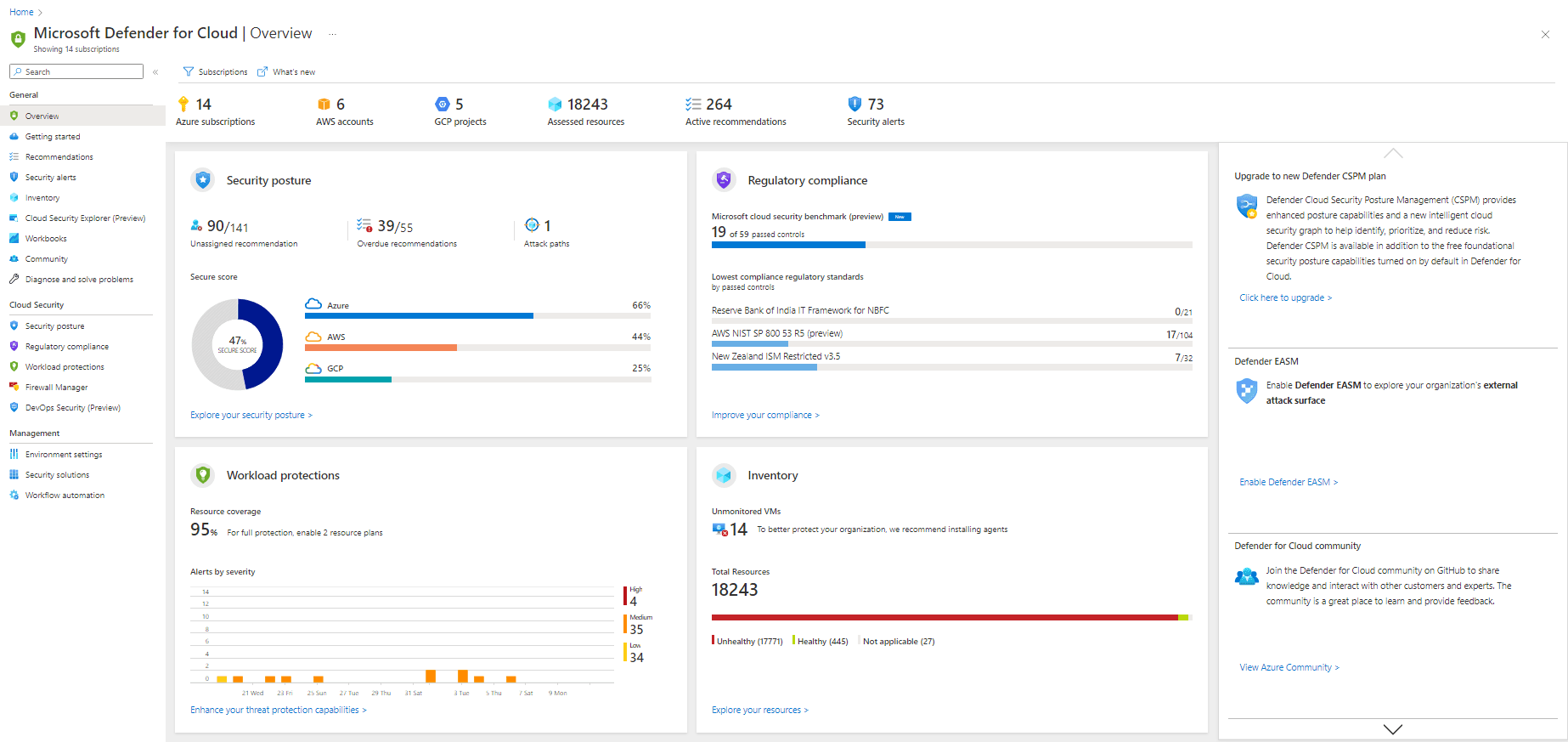This screenshot has width=1568, height=742.
Task: Click the Defender EASM shield icon
Action: (1246, 391)
